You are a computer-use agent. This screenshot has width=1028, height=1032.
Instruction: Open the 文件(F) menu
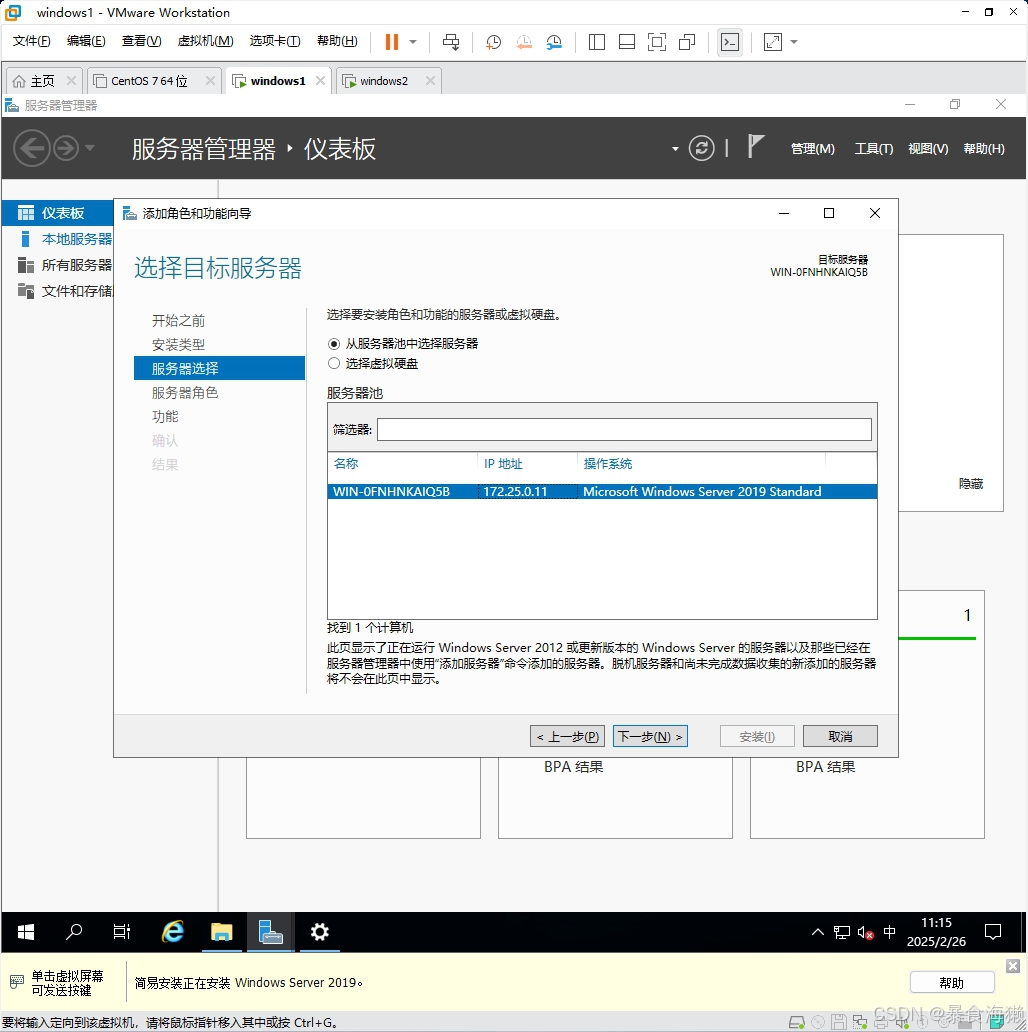click(x=32, y=41)
